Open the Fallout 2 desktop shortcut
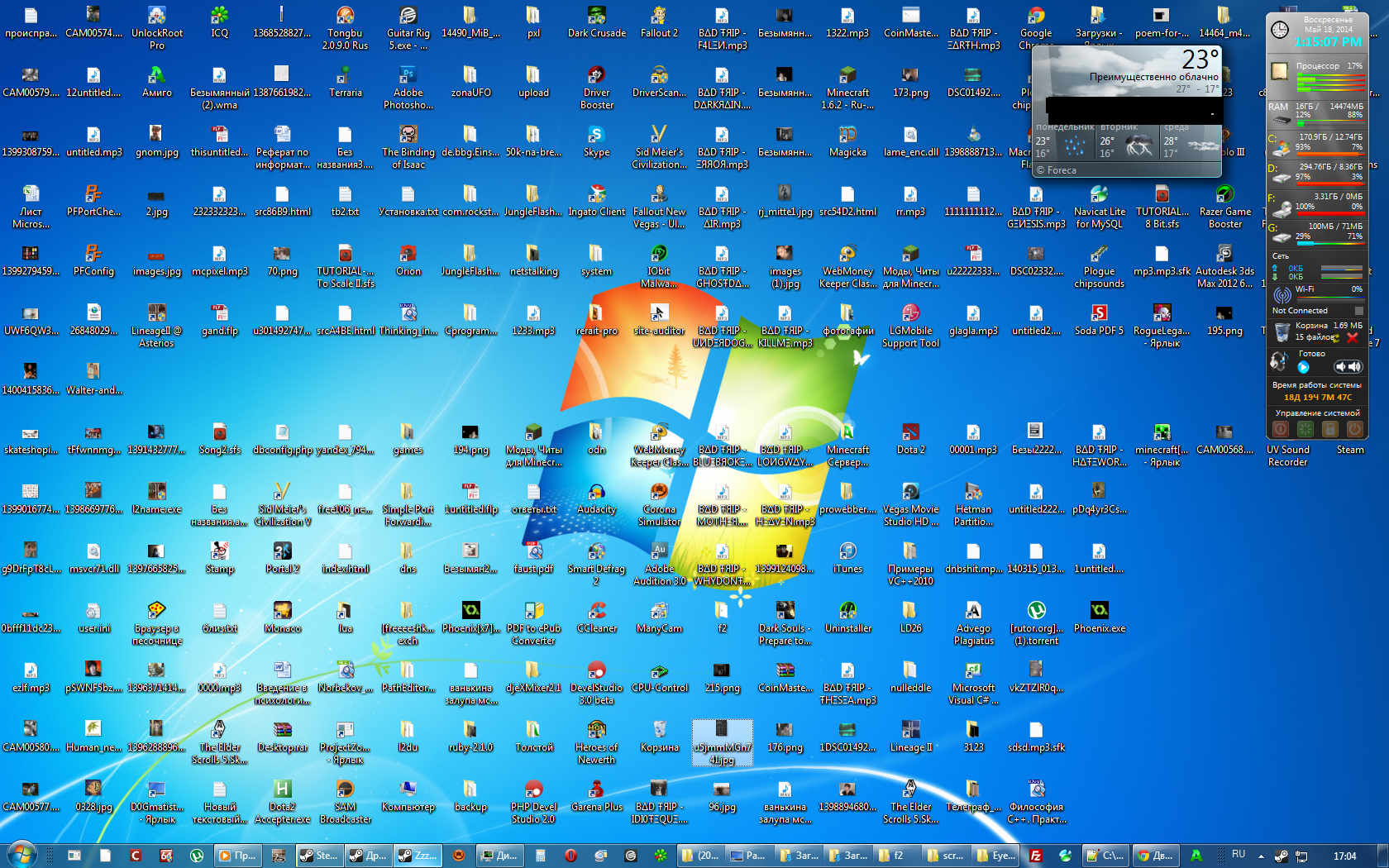The image size is (1389, 868). (x=659, y=21)
